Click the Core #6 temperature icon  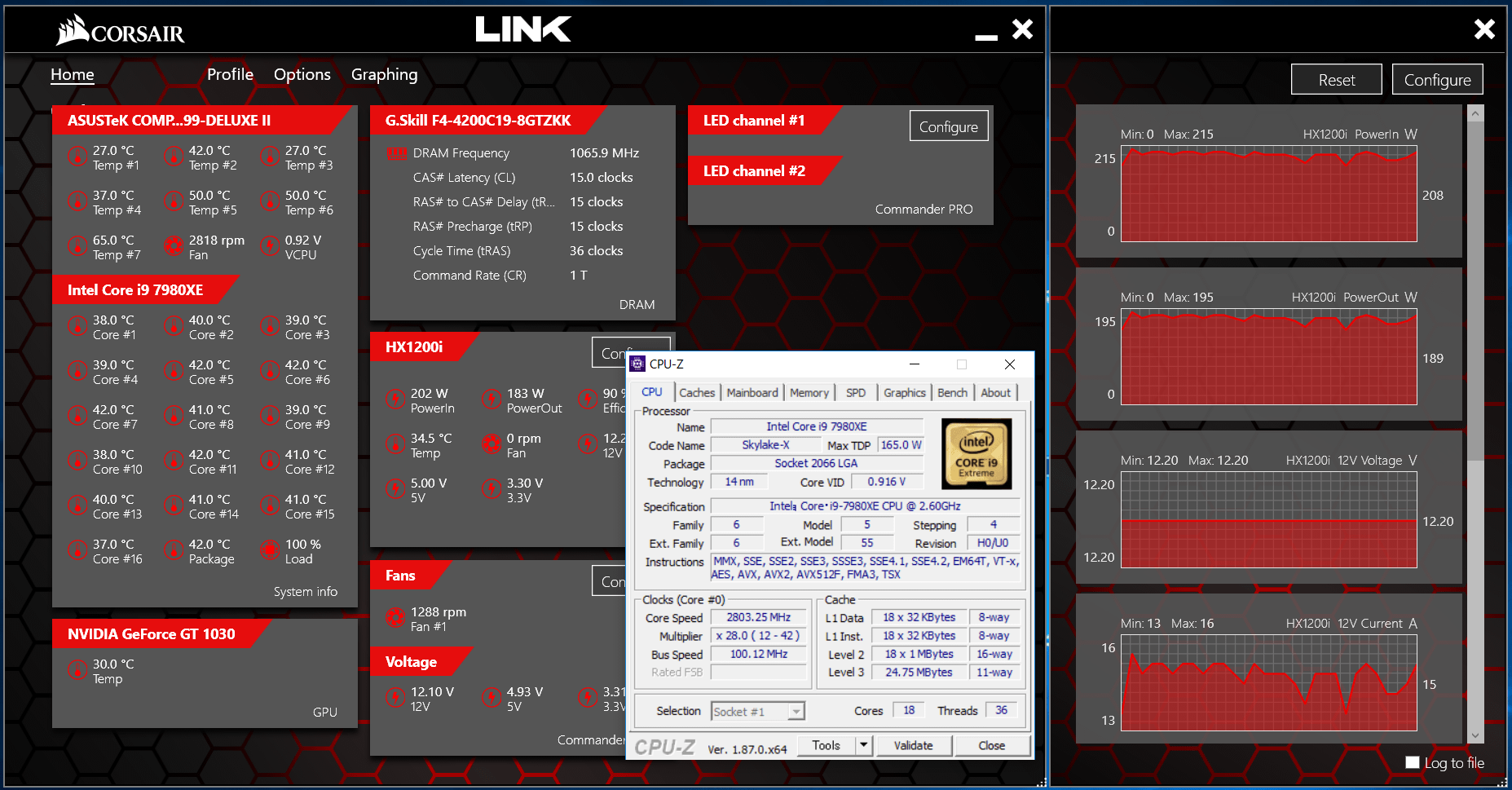[x=270, y=370]
